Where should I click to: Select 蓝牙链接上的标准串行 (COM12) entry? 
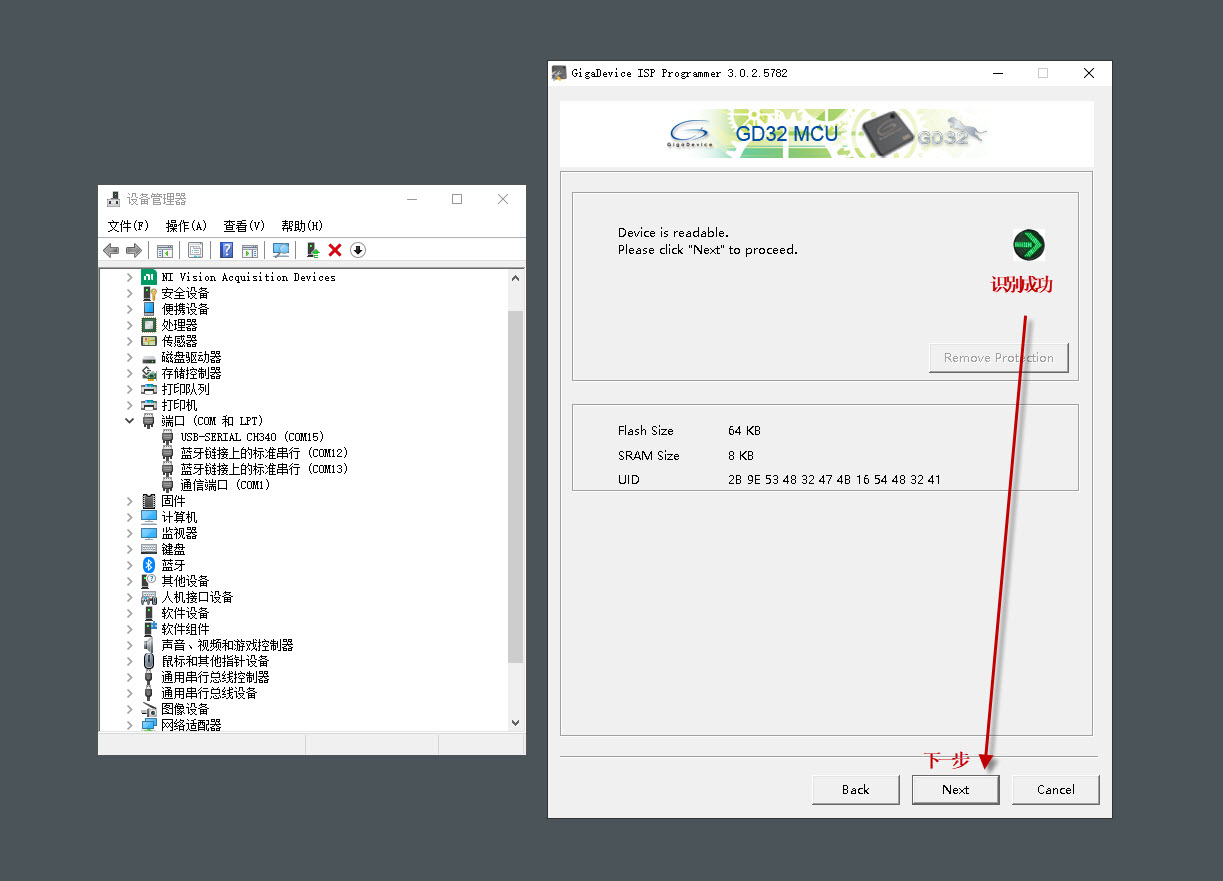(x=264, y=453)
